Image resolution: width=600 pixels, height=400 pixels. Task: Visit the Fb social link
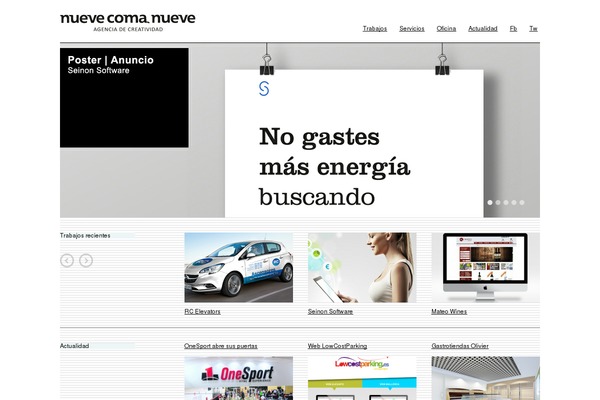(513, 29)
